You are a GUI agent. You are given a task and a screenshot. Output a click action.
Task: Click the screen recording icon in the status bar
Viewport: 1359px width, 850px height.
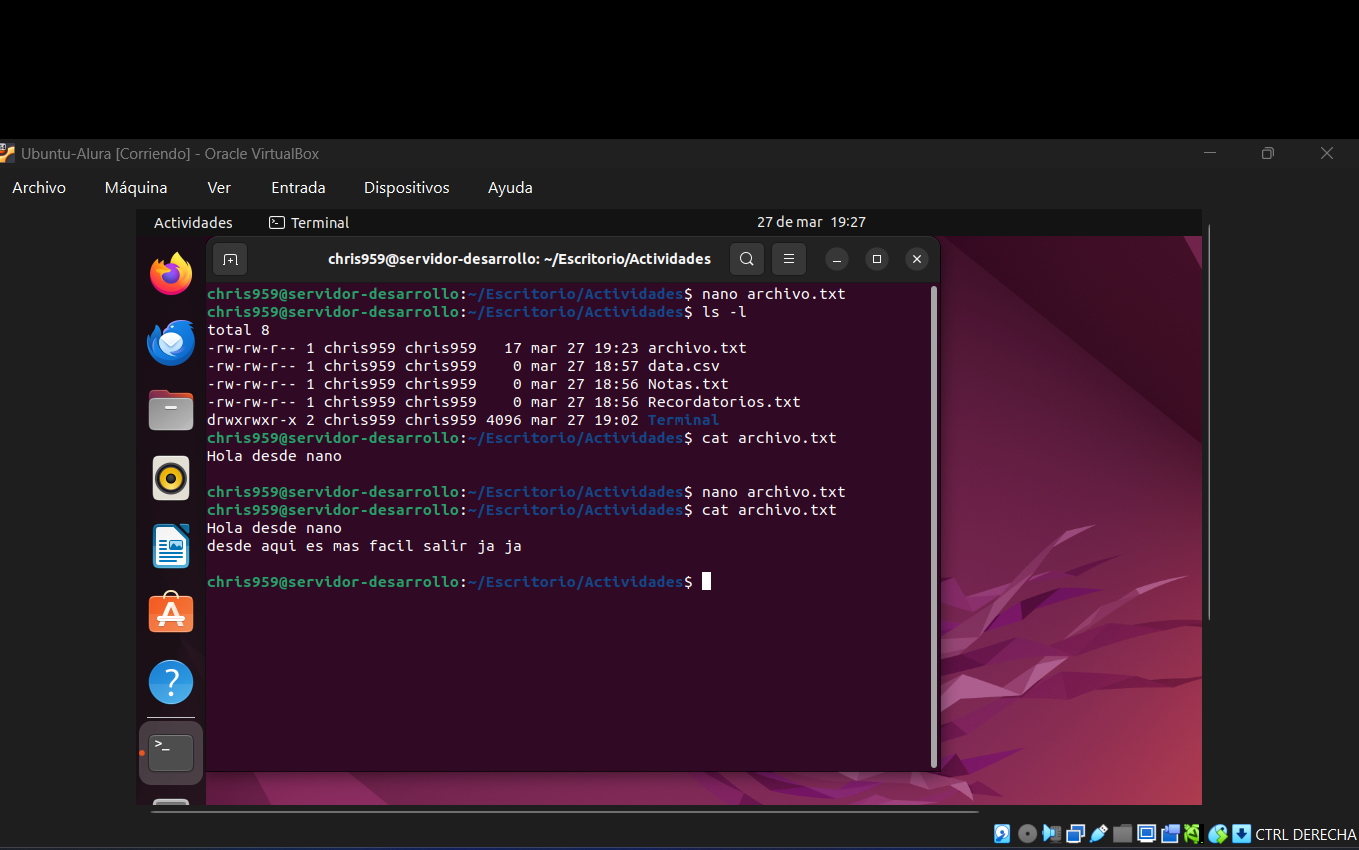point(1170,833)
